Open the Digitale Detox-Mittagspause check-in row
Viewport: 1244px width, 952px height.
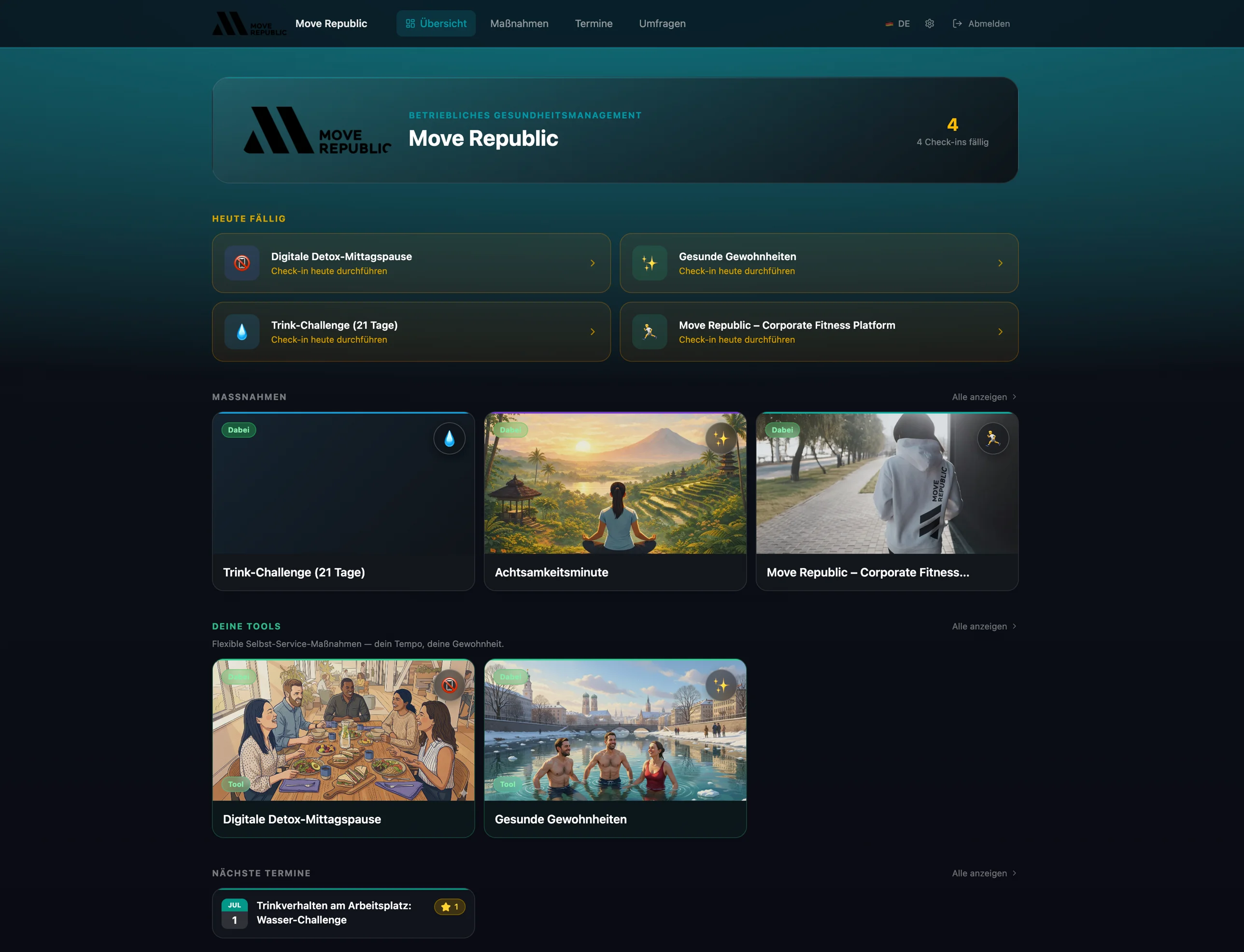pyautogui.click(x=411, y=263)
